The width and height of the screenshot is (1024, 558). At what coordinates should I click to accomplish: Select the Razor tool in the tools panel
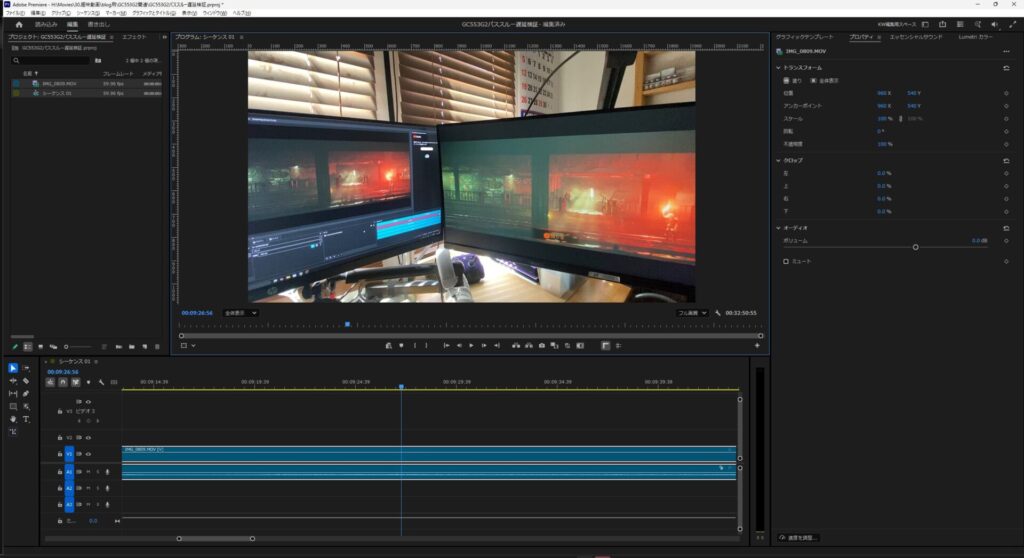(x=26, y=381)
